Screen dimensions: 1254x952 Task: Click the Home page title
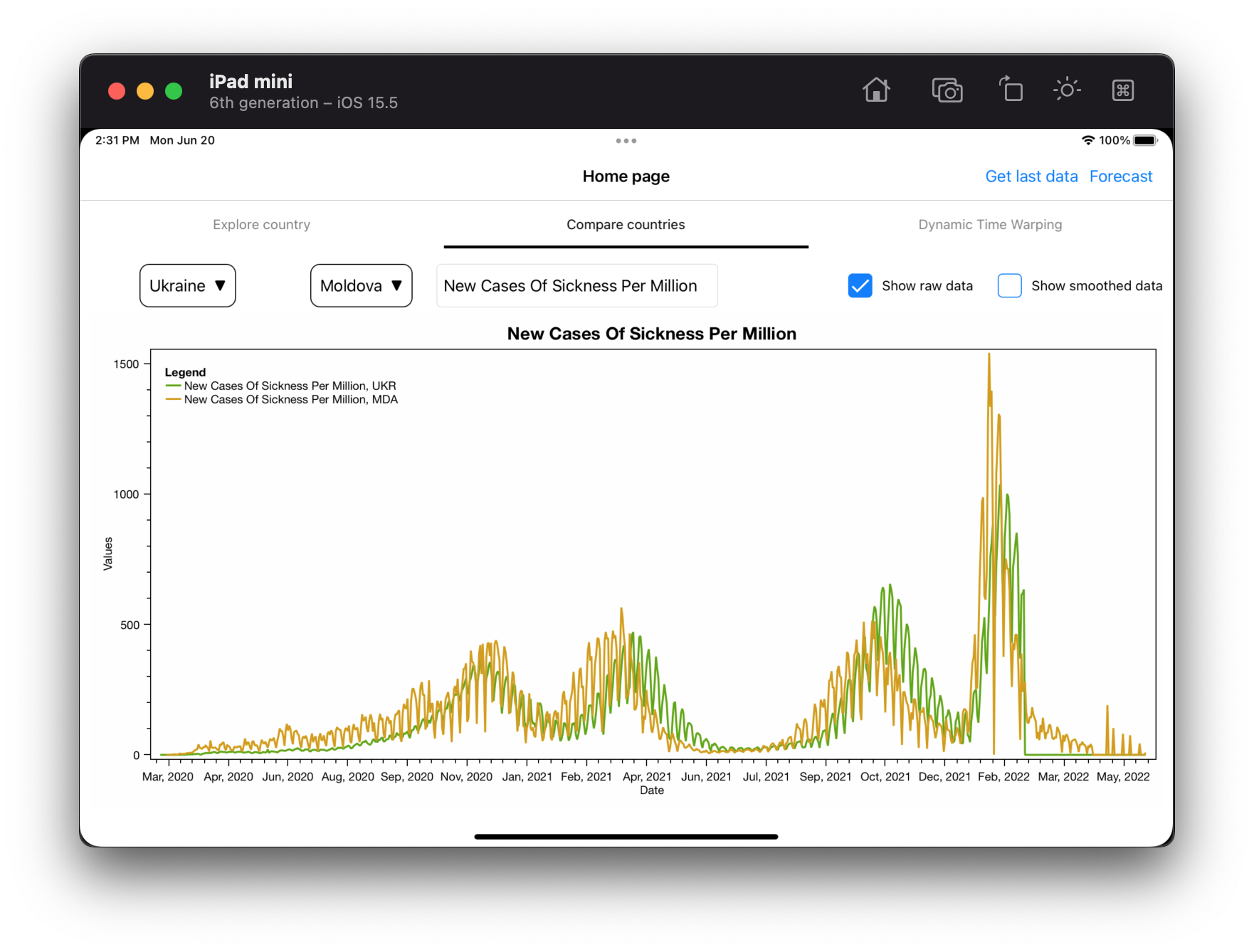pyautogui.click(x=626, y=176)
